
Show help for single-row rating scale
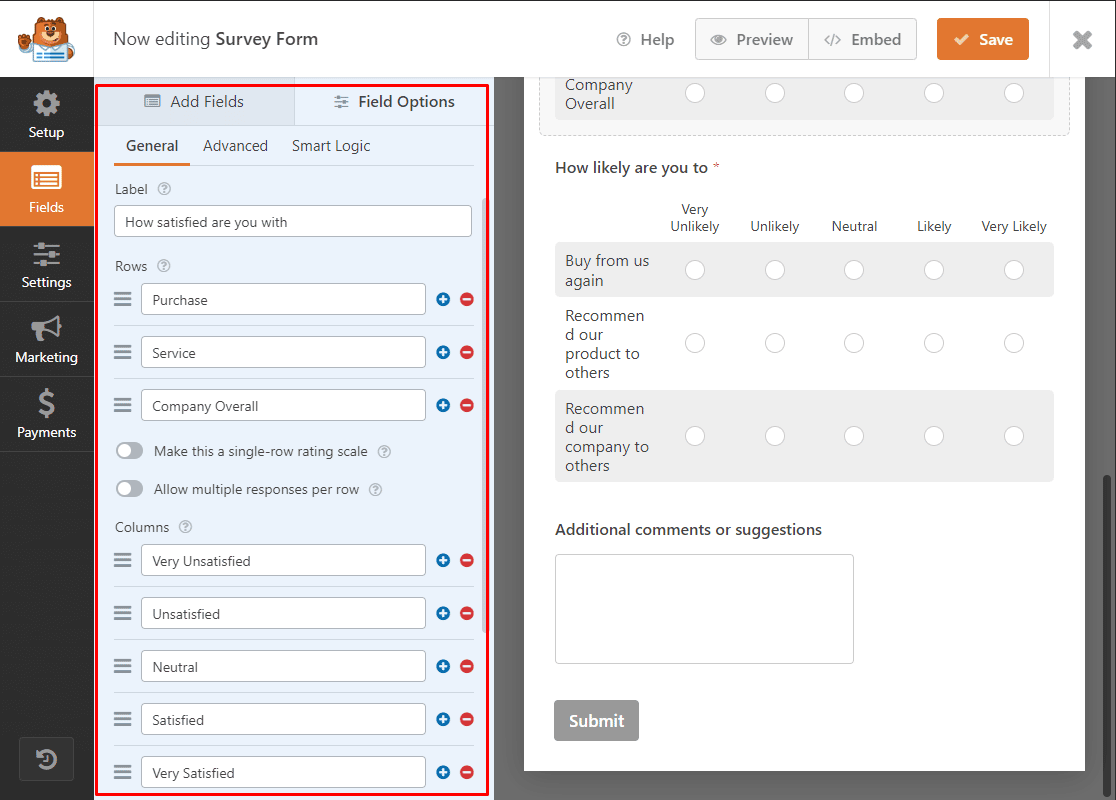384,451
